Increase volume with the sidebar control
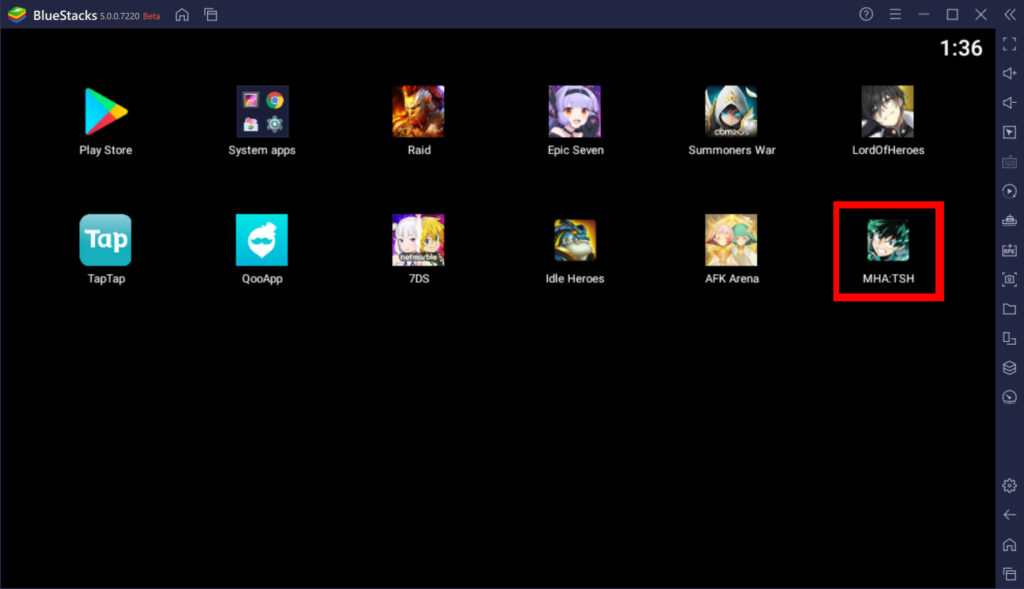This screenshot has width=1024, height=589. [1009, 72]
